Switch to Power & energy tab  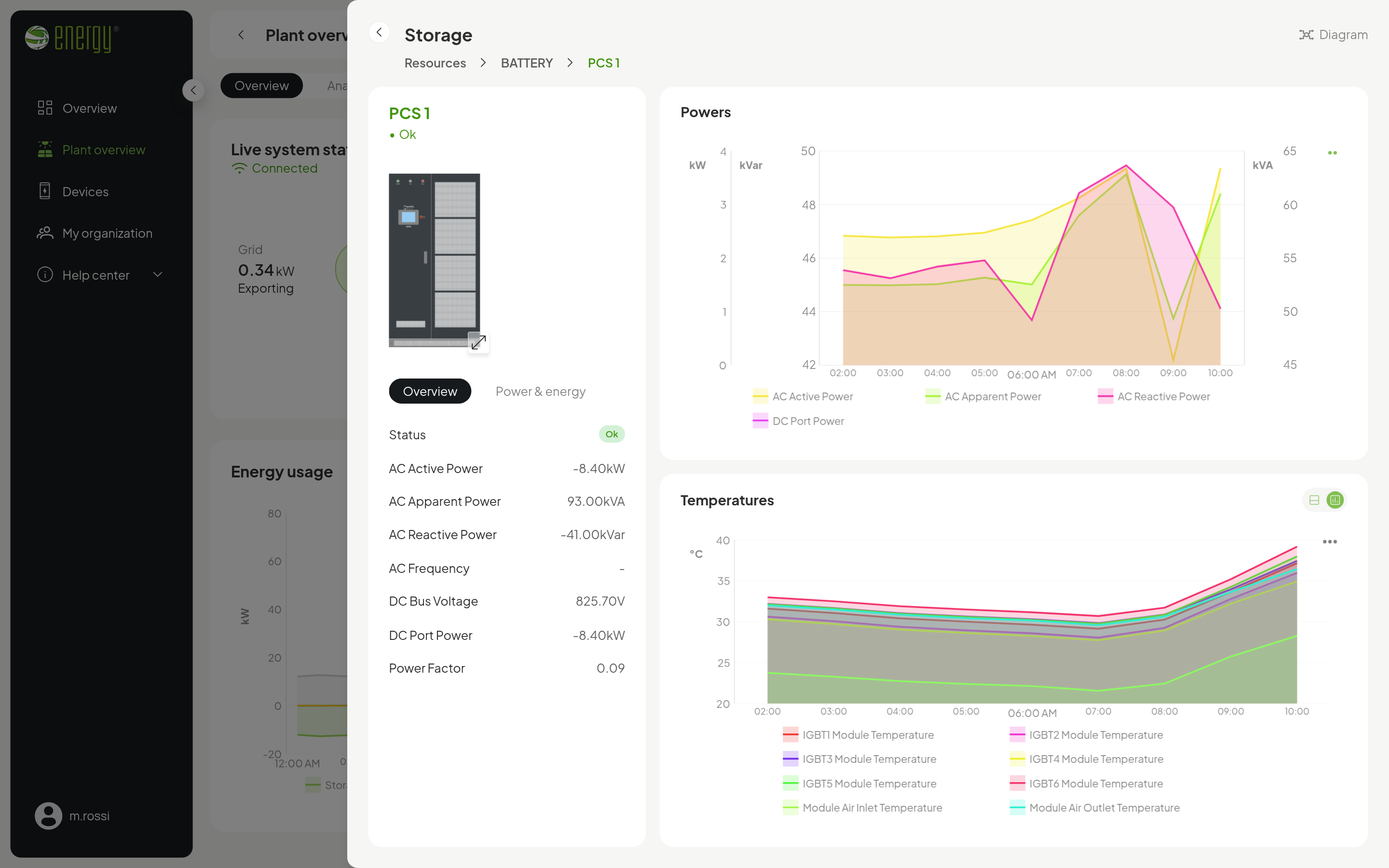pos(540,392)
